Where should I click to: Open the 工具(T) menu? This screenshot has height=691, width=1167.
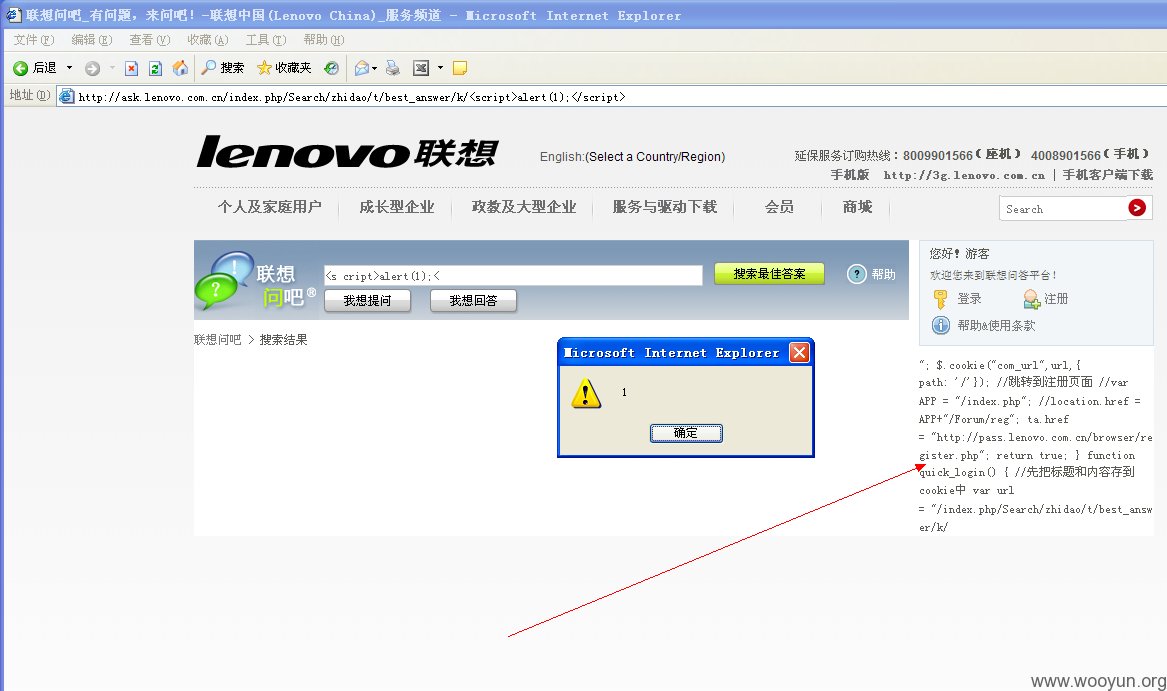pos(266,39)
